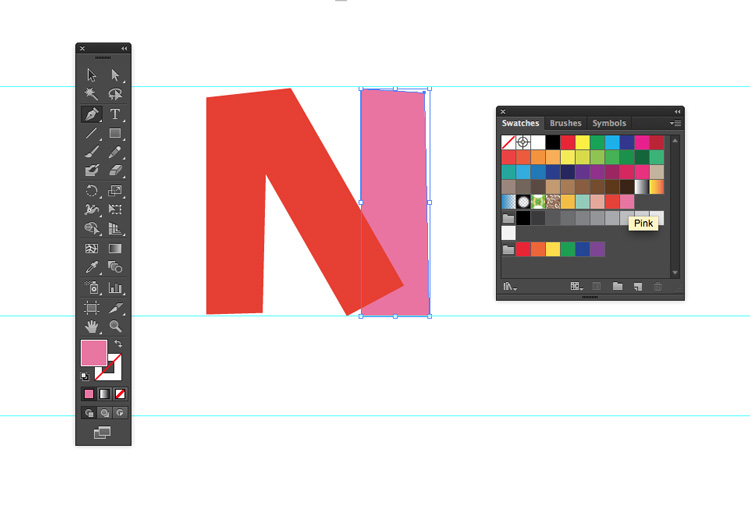
Task: Pick the Shape Builder tool
Action: point(91,229)
